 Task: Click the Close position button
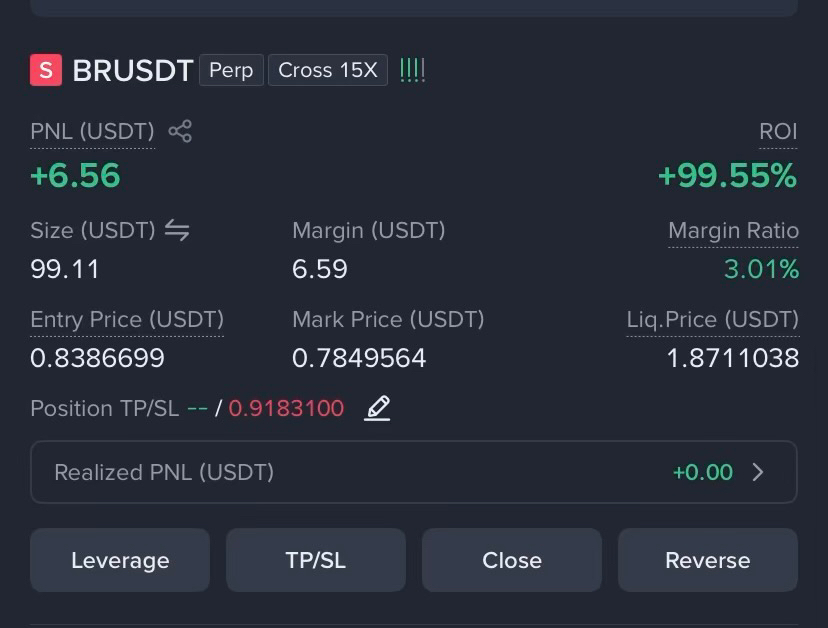(512, 560)
